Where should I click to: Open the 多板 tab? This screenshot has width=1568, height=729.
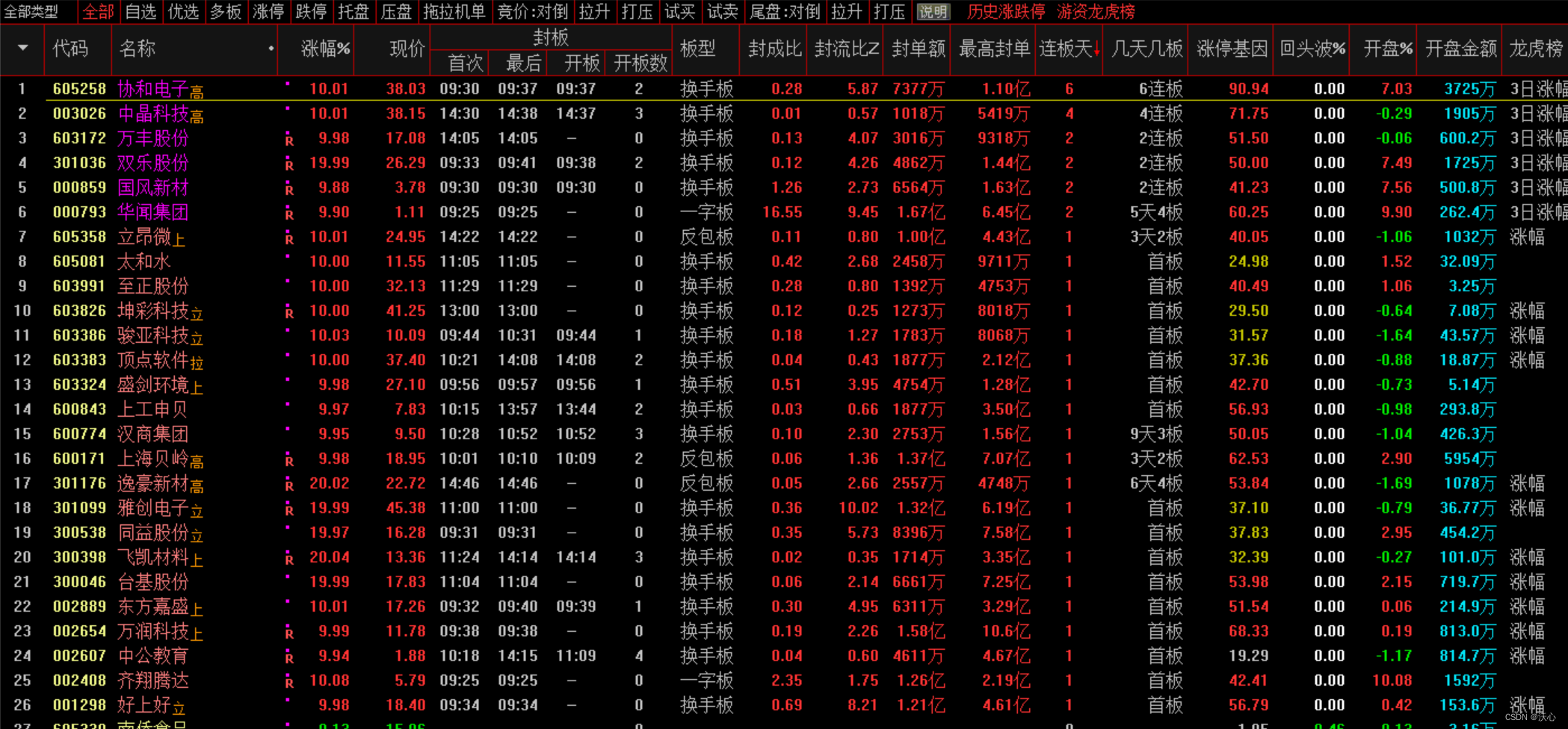pos(226,11)
